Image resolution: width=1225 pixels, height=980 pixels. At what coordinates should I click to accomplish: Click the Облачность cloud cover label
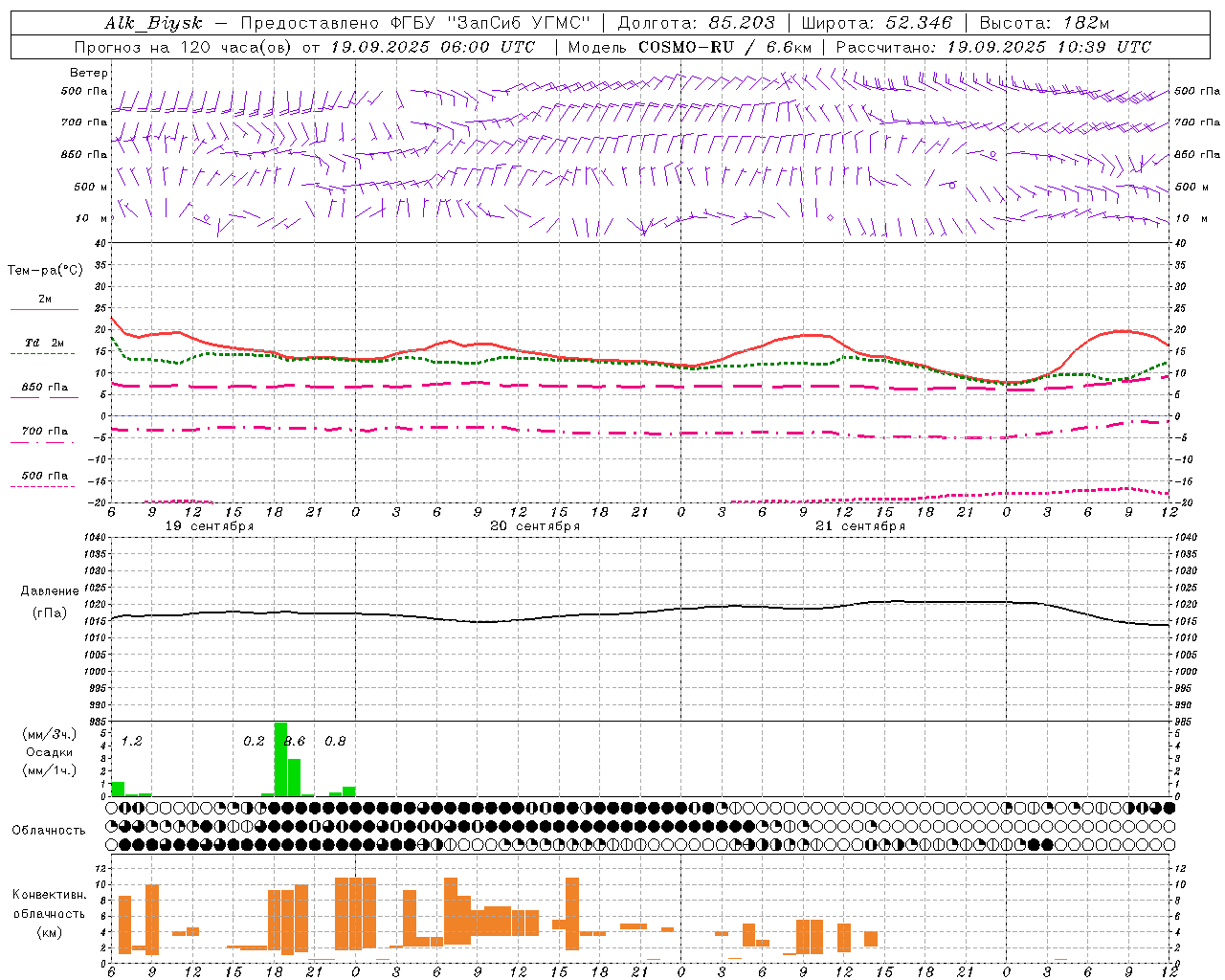pyautogui.click(x=49, y=831)
